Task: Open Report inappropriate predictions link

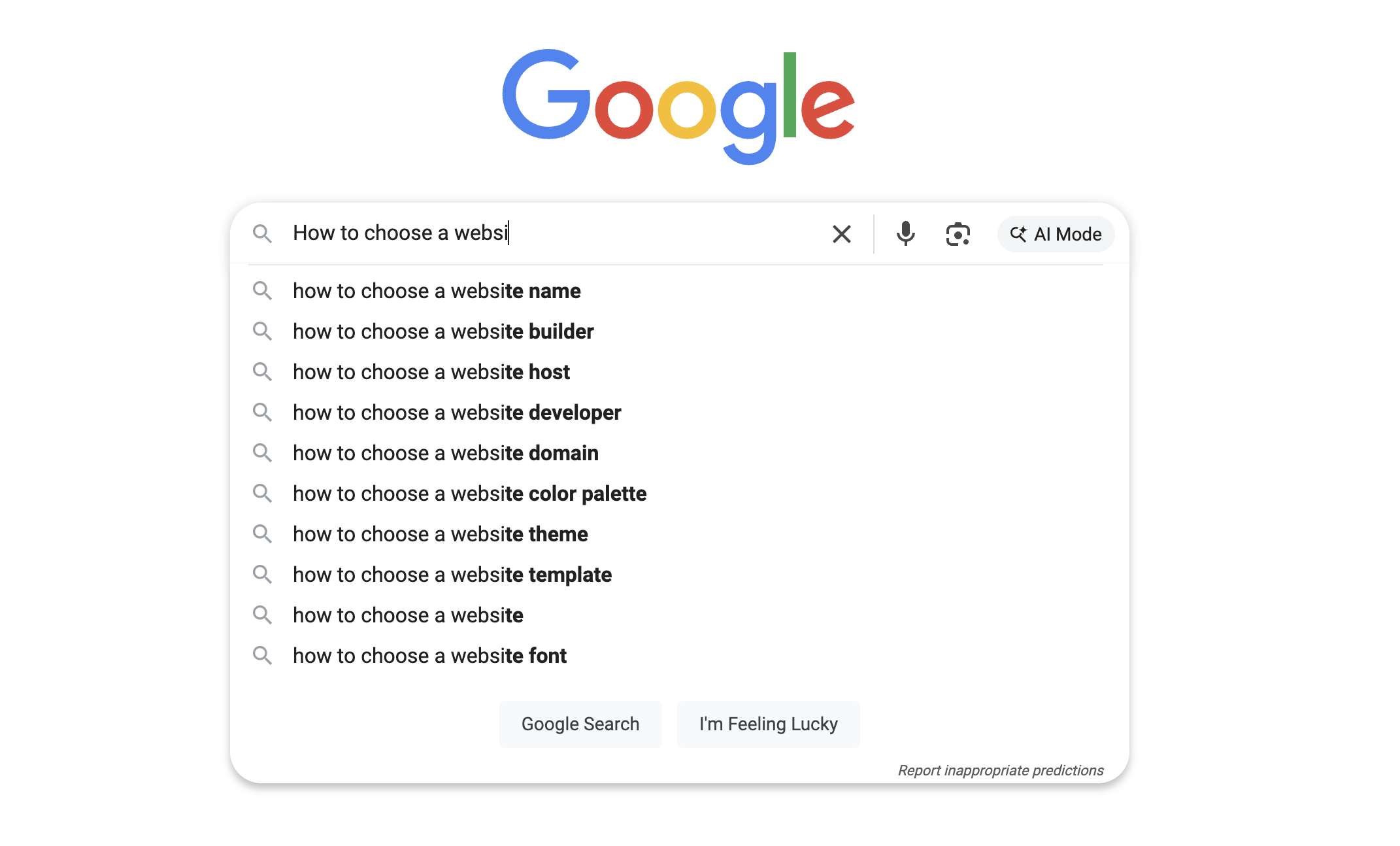Action: point(1001,770)
